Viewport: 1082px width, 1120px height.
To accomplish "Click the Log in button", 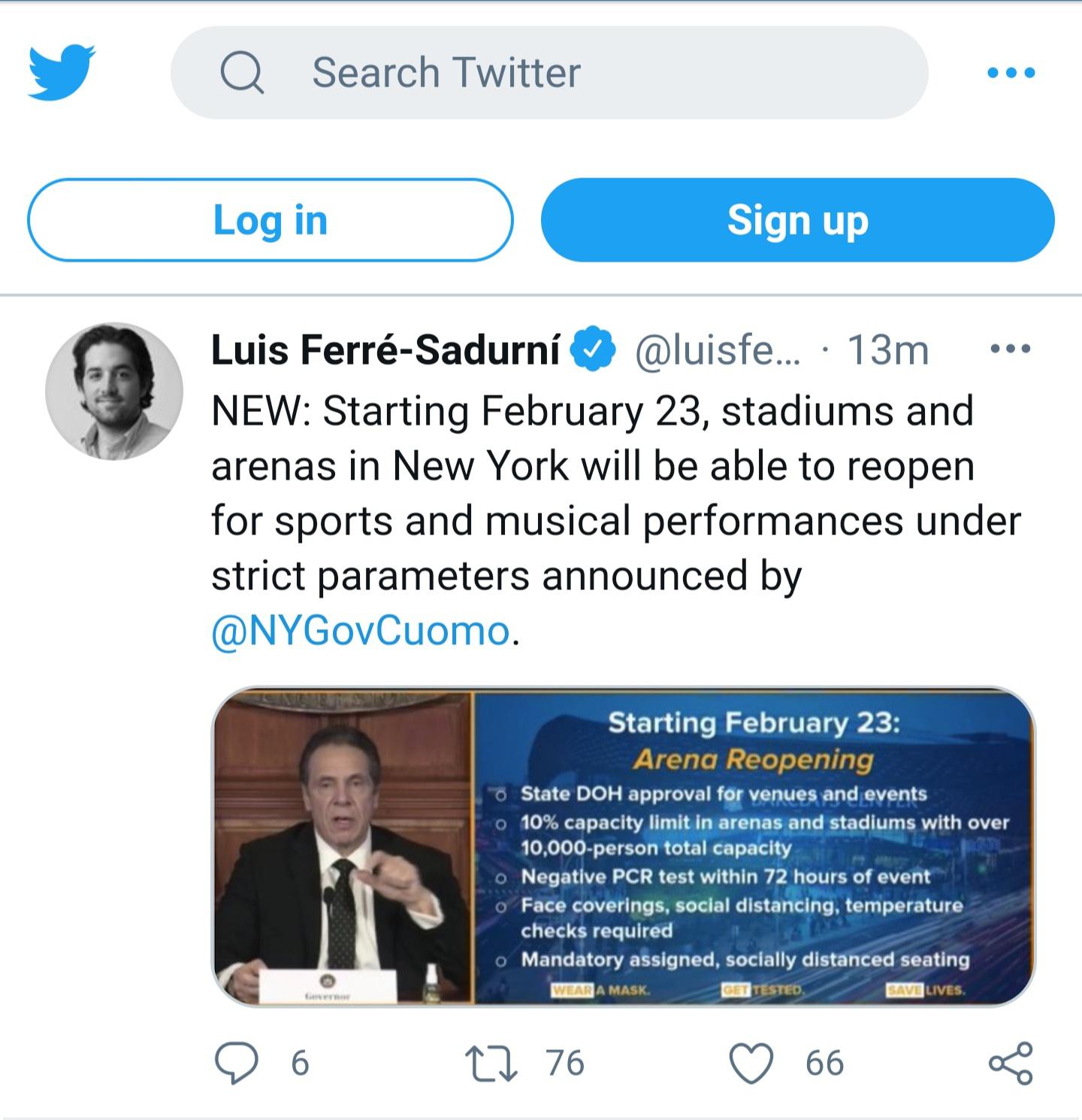I will point(270,220).
